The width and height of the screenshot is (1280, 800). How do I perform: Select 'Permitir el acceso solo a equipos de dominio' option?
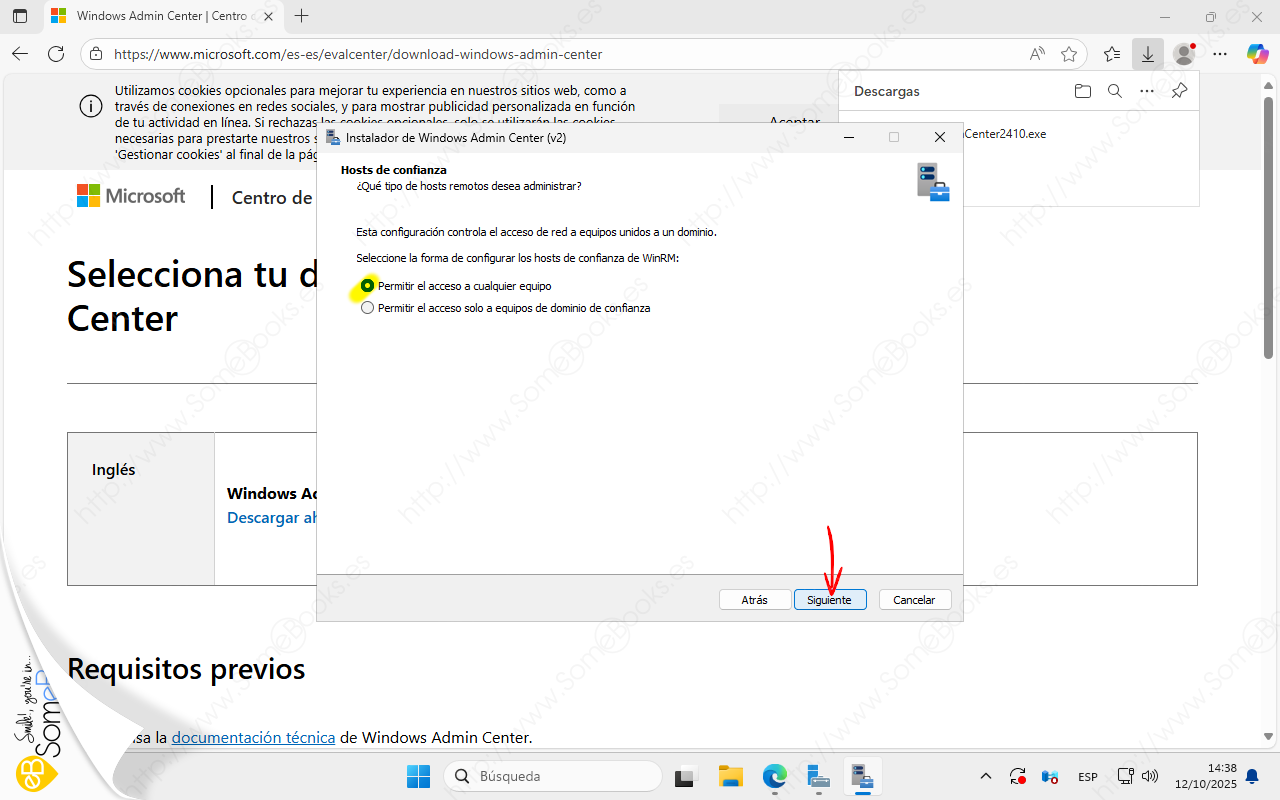[x=368, y=308]
